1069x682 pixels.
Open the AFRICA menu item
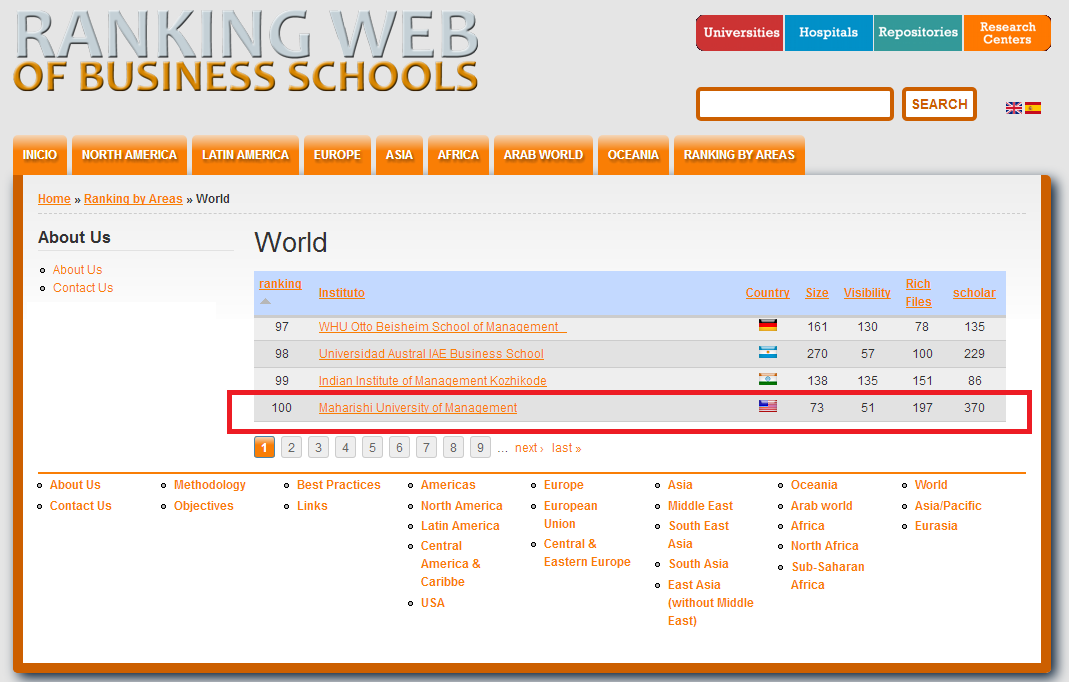[x=458, y=155]
